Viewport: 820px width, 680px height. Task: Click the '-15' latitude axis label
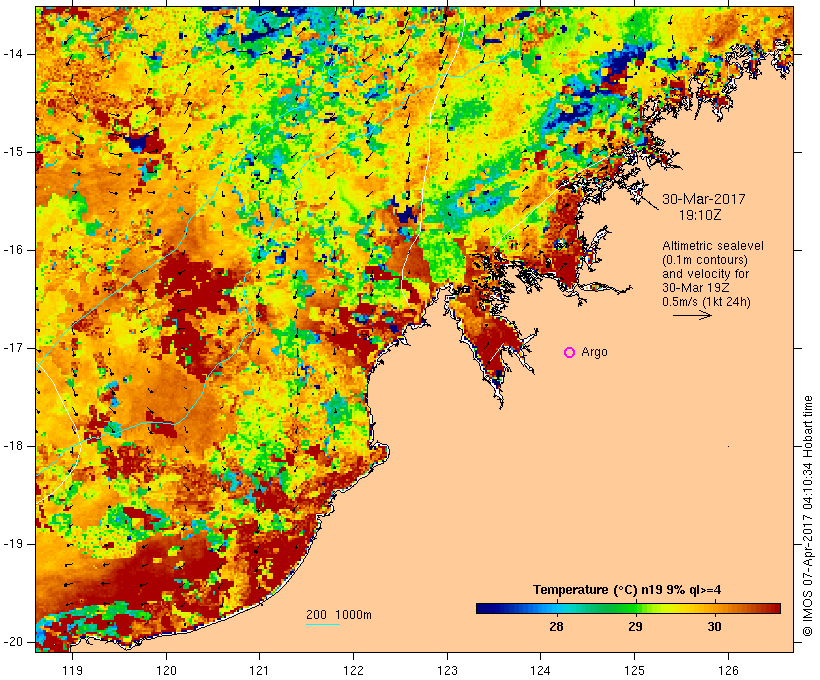click(x=13, y=152)
